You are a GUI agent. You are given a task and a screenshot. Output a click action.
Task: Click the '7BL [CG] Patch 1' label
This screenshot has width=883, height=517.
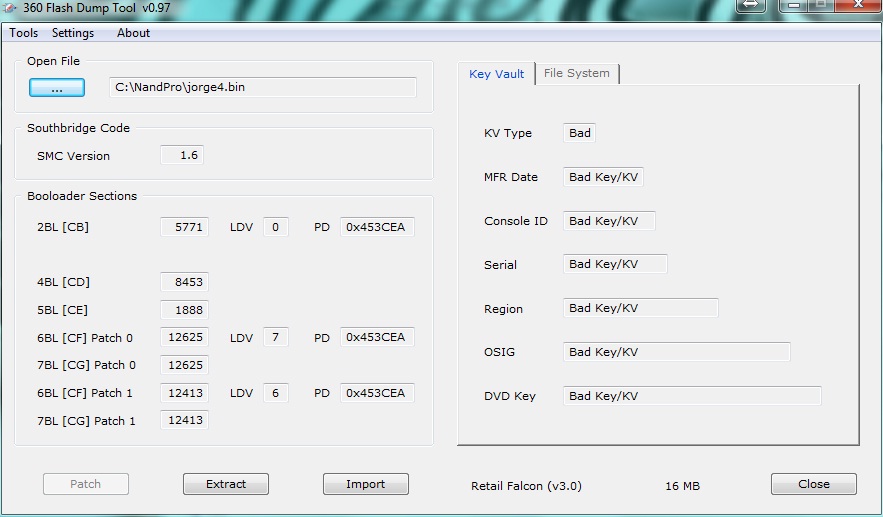(86, 421)
